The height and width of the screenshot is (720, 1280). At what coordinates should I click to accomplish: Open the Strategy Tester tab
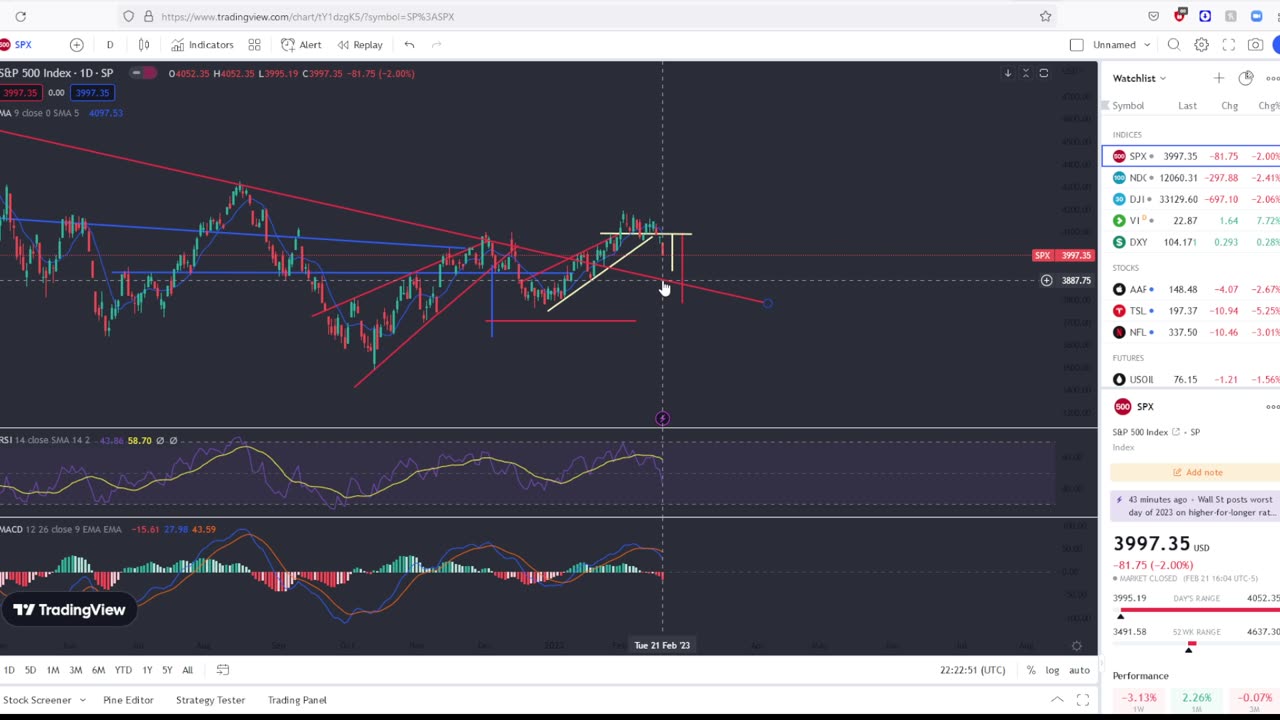pyautogui.click(x=210, y=700)
